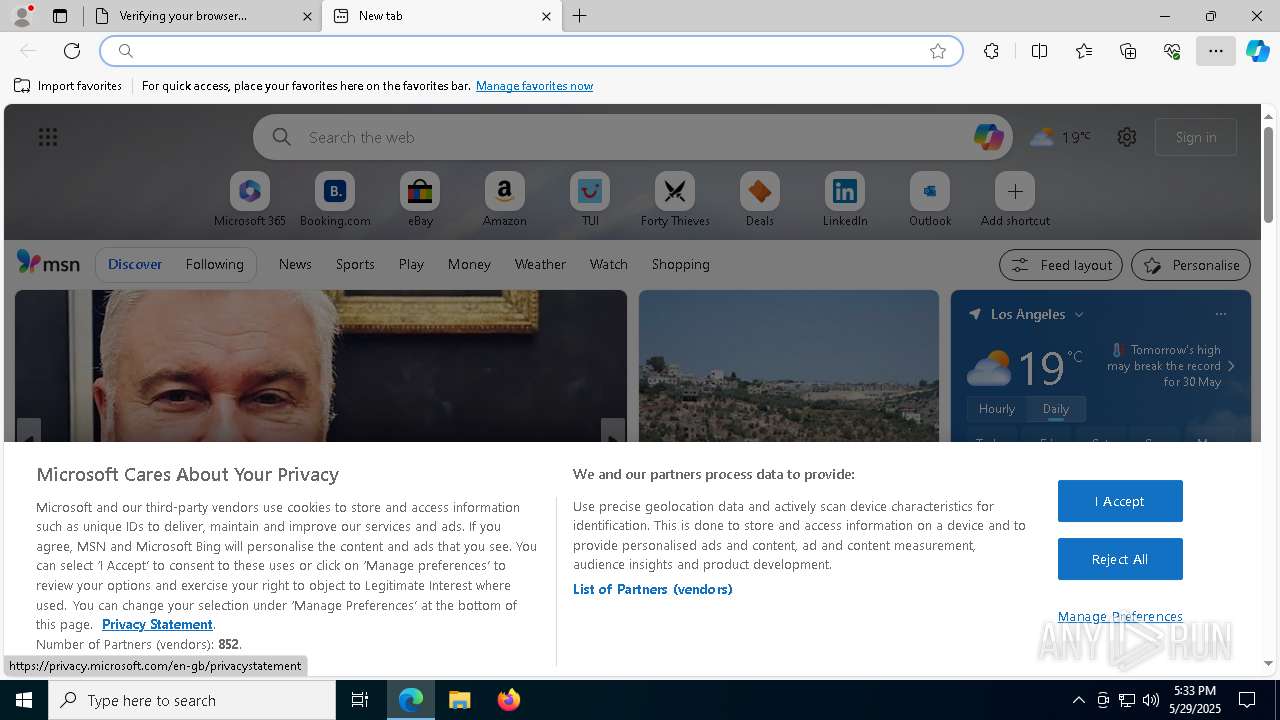This screenshot has height=720, width=1280.
Task: Switch weather card to Daily
Action: tap(1056, 408)
